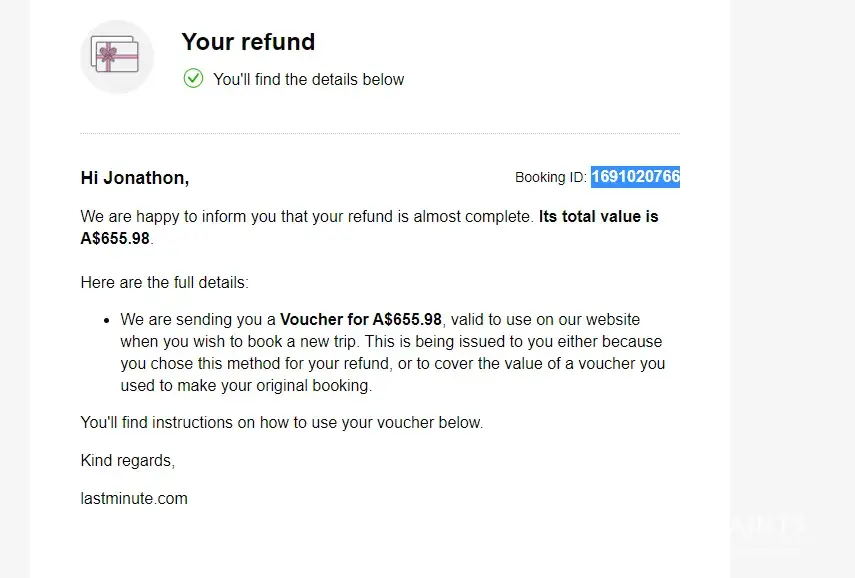The width and height of the screenshot is (855, 578).
Task: Click "Here are the full details:" line
Action: tap(164, 283)
